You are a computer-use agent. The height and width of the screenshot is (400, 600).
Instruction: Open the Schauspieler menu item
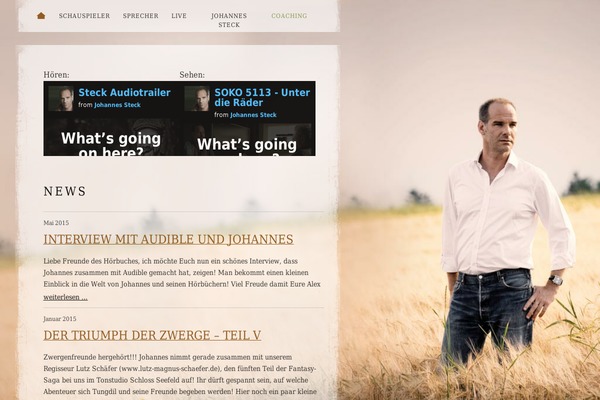84,16
